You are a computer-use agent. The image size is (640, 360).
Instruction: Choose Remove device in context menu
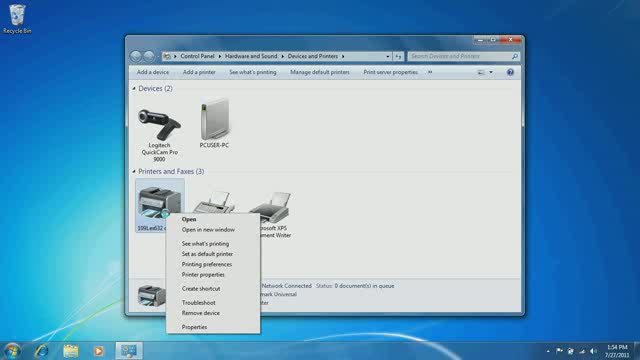tap(200, 313)
